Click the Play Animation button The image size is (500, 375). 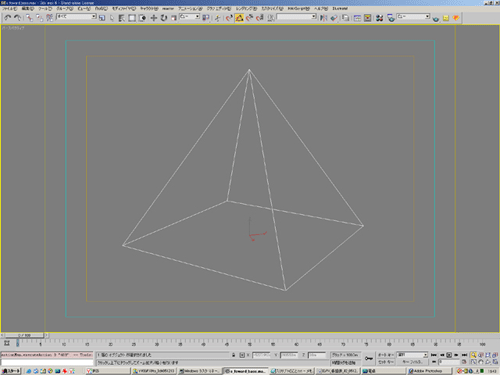tap(449, 355)
